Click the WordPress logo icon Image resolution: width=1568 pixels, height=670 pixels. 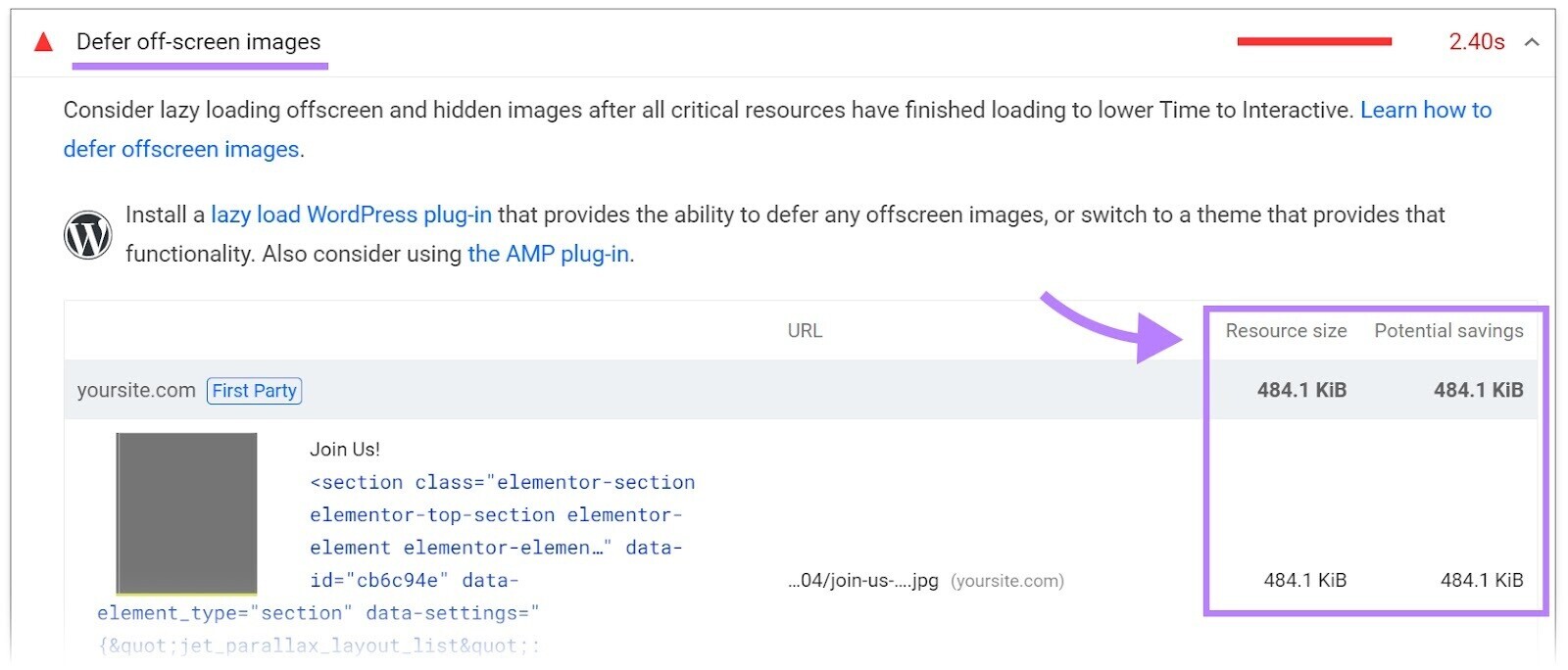(87, 234)
